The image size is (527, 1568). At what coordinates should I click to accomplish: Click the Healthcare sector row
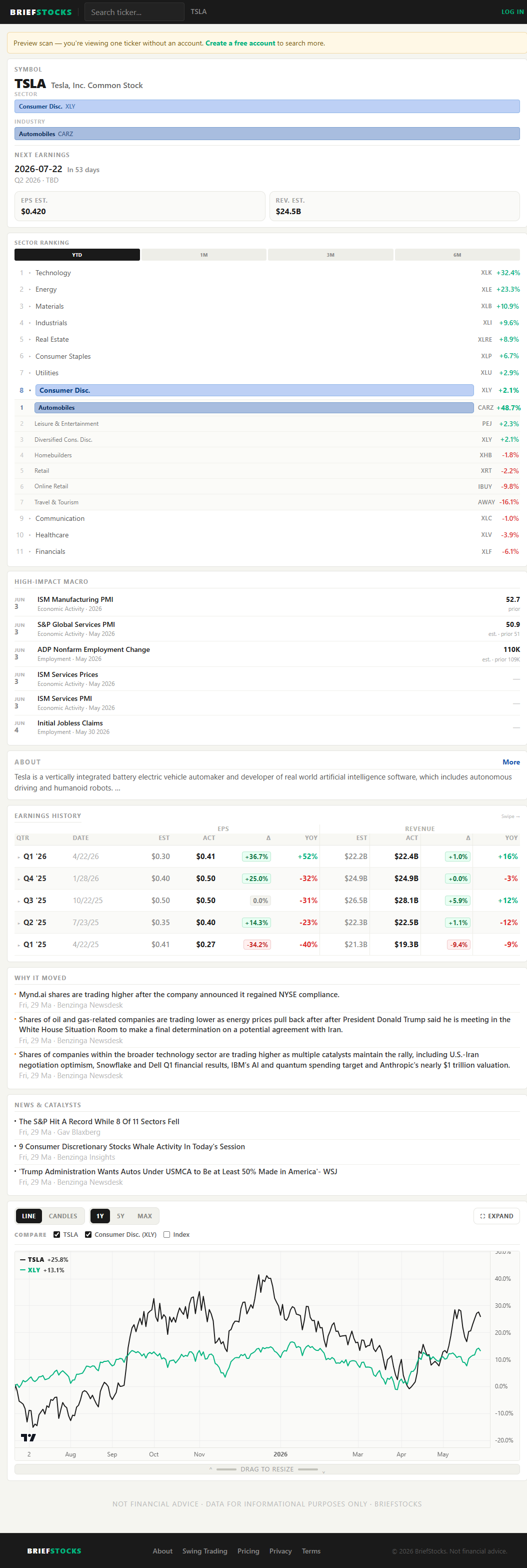(267, 535)
